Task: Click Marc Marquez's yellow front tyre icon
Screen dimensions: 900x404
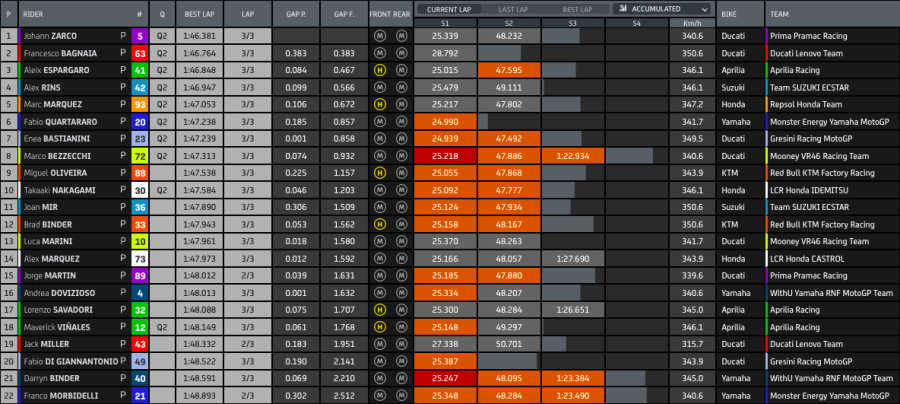Action: pyautogui.click(x=379, y=104)
